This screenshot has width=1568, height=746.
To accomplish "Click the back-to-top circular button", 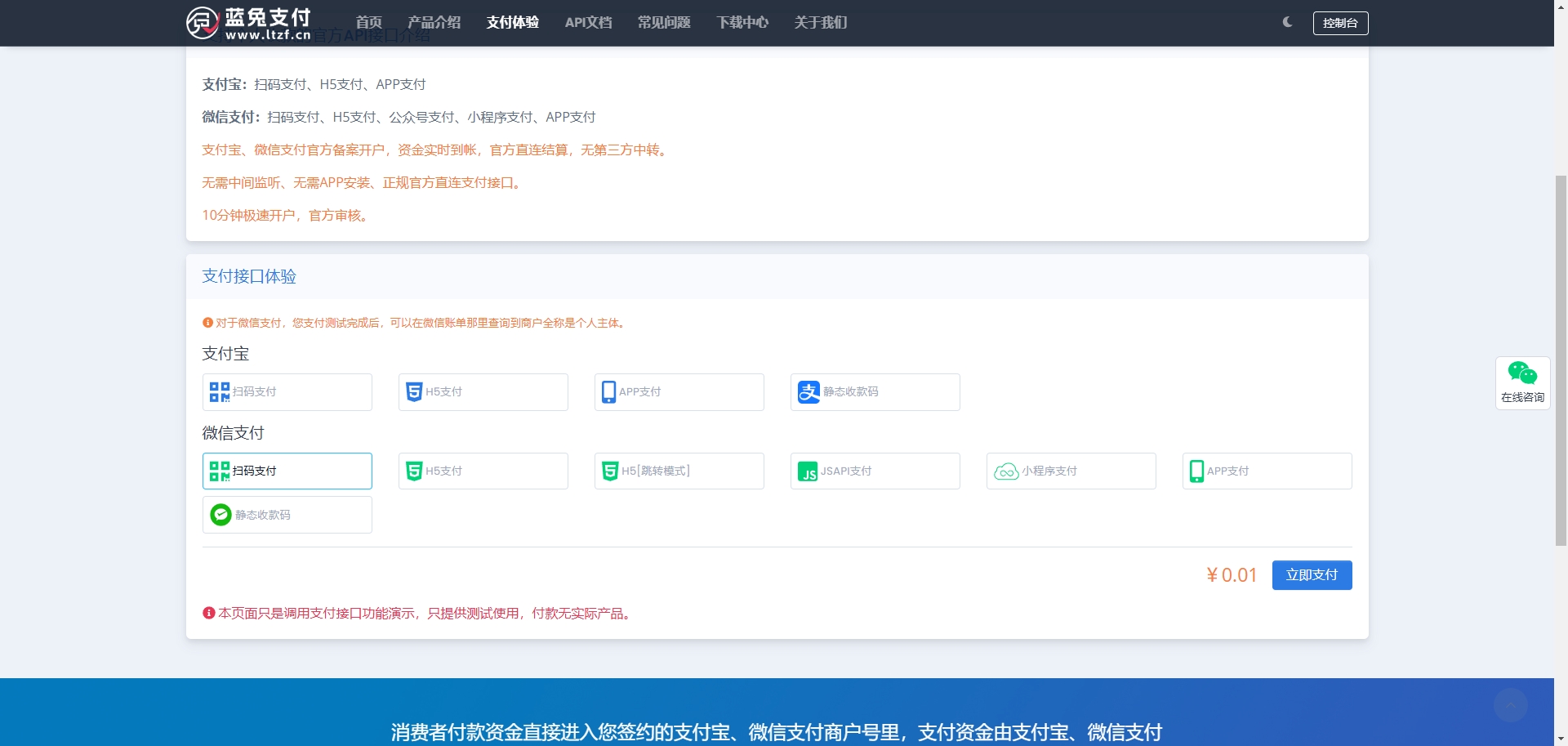I will tap(1511, 704).
